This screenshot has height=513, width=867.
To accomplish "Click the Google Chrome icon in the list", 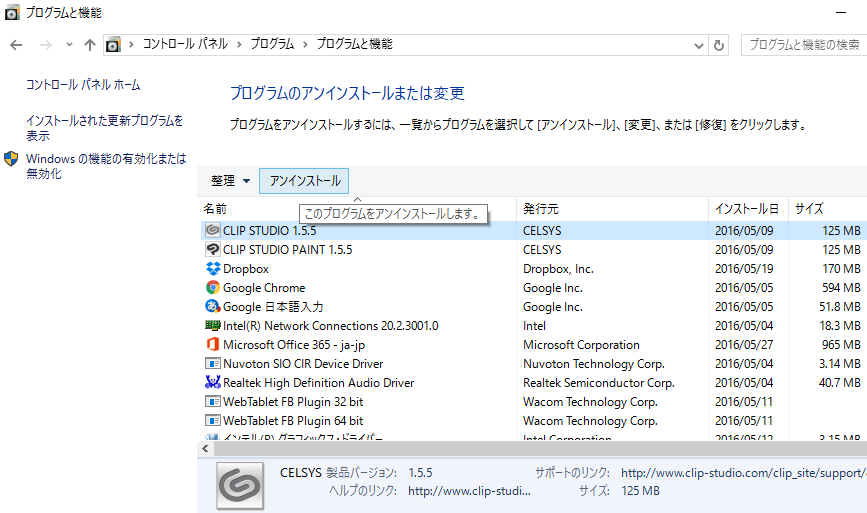I will pyautogui.click(x=212, y=287).
